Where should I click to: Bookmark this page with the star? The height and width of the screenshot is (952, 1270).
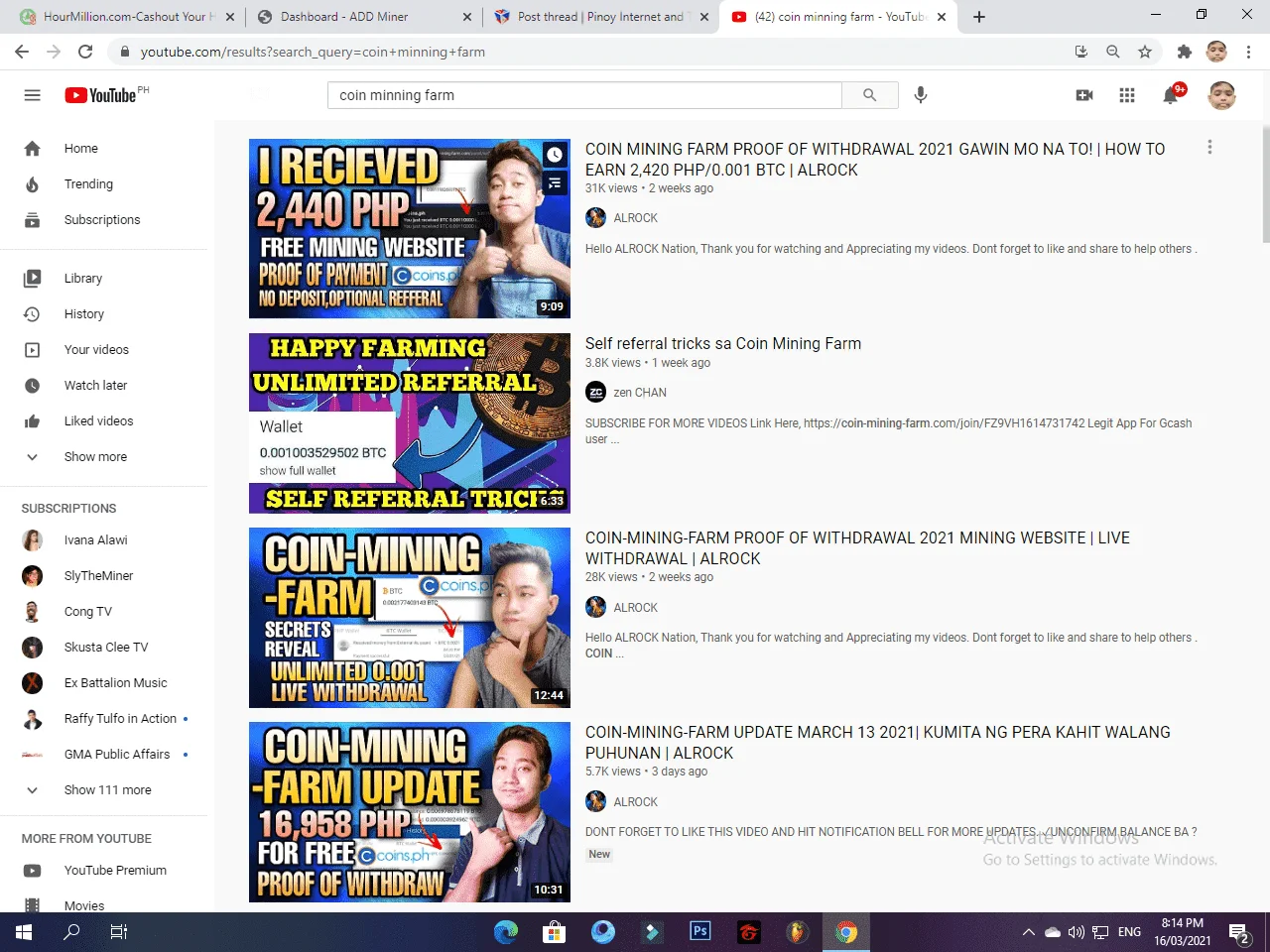pyautogui.click(x=1145, y=52)
